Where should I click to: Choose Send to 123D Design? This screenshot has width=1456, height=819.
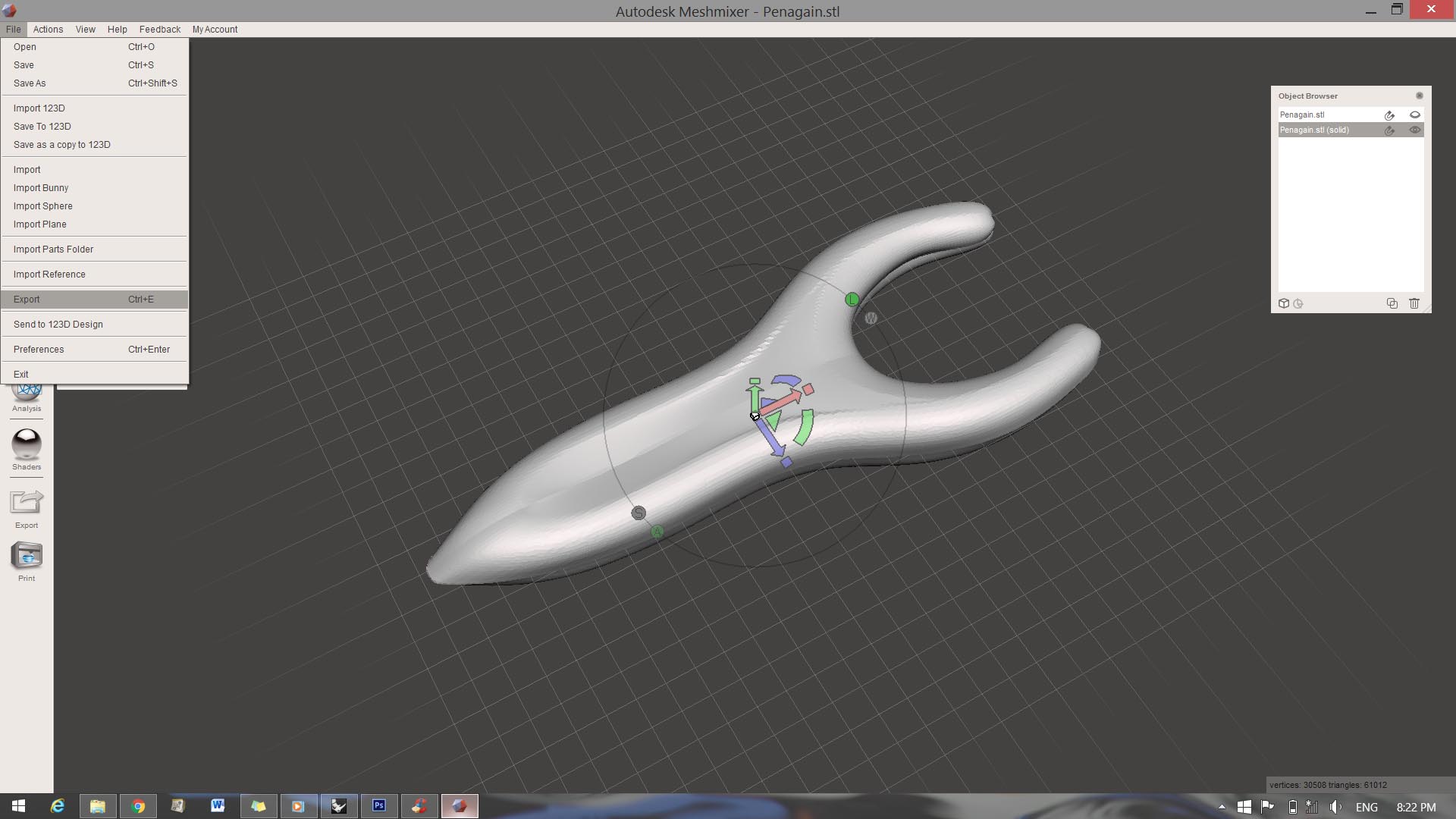94,325
